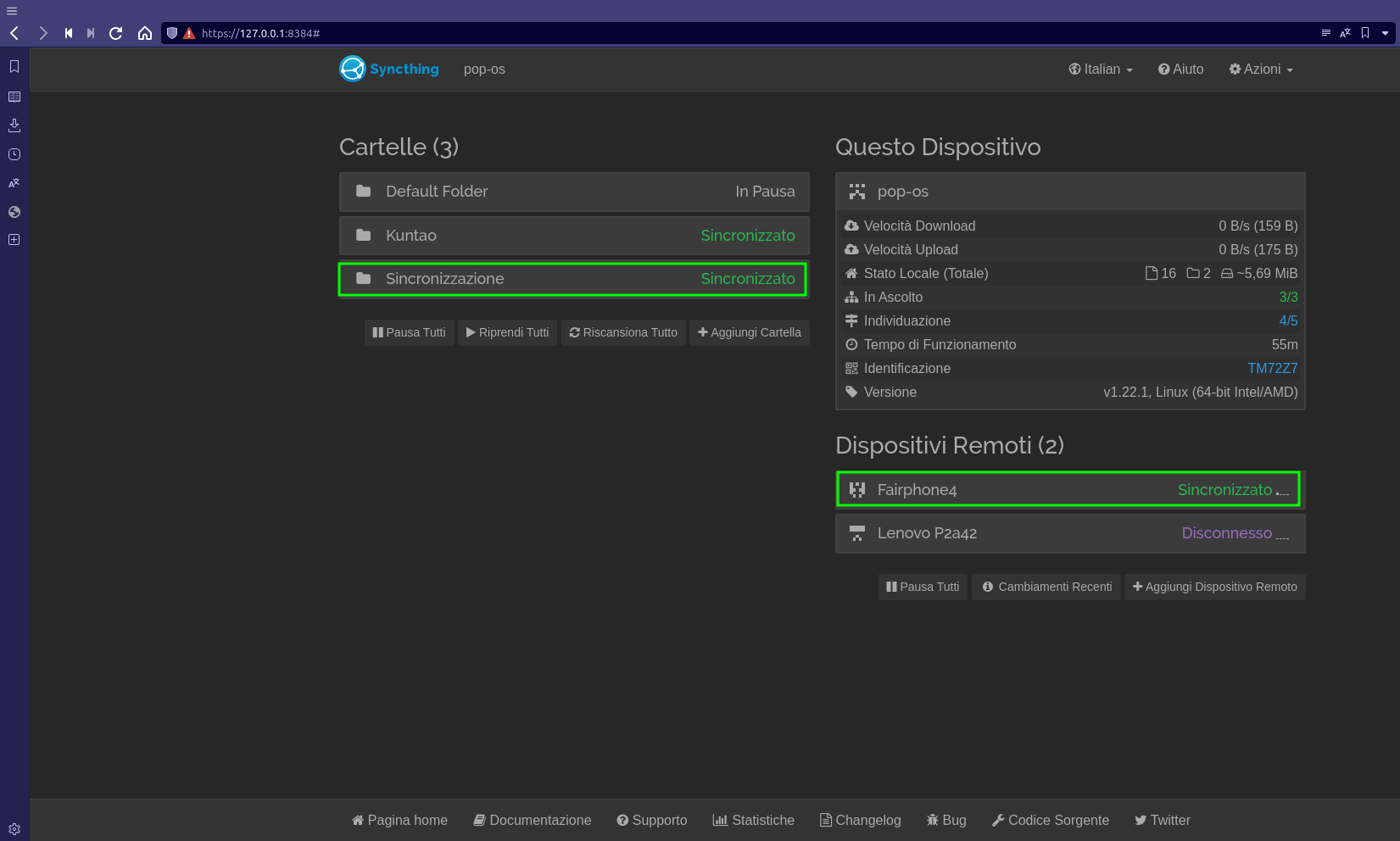Click the fast-forward navigation icon
This screenshot has height=841, width=1400.
pos(91,33)
